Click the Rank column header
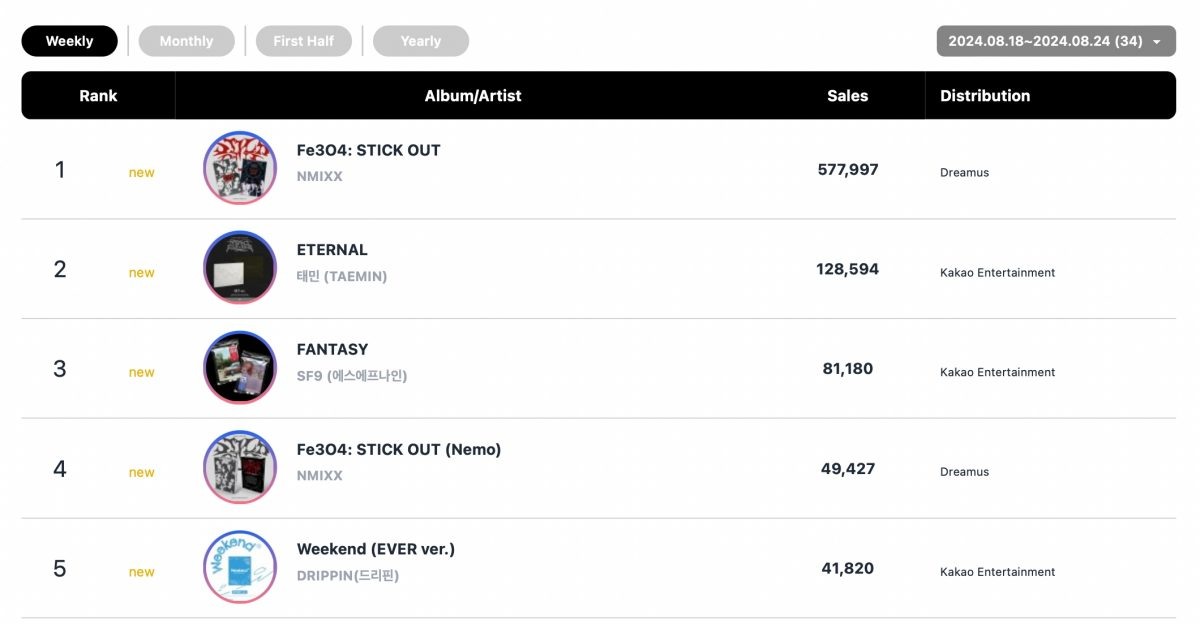Screen dimensions: 1200x624 tap(98, 96)
